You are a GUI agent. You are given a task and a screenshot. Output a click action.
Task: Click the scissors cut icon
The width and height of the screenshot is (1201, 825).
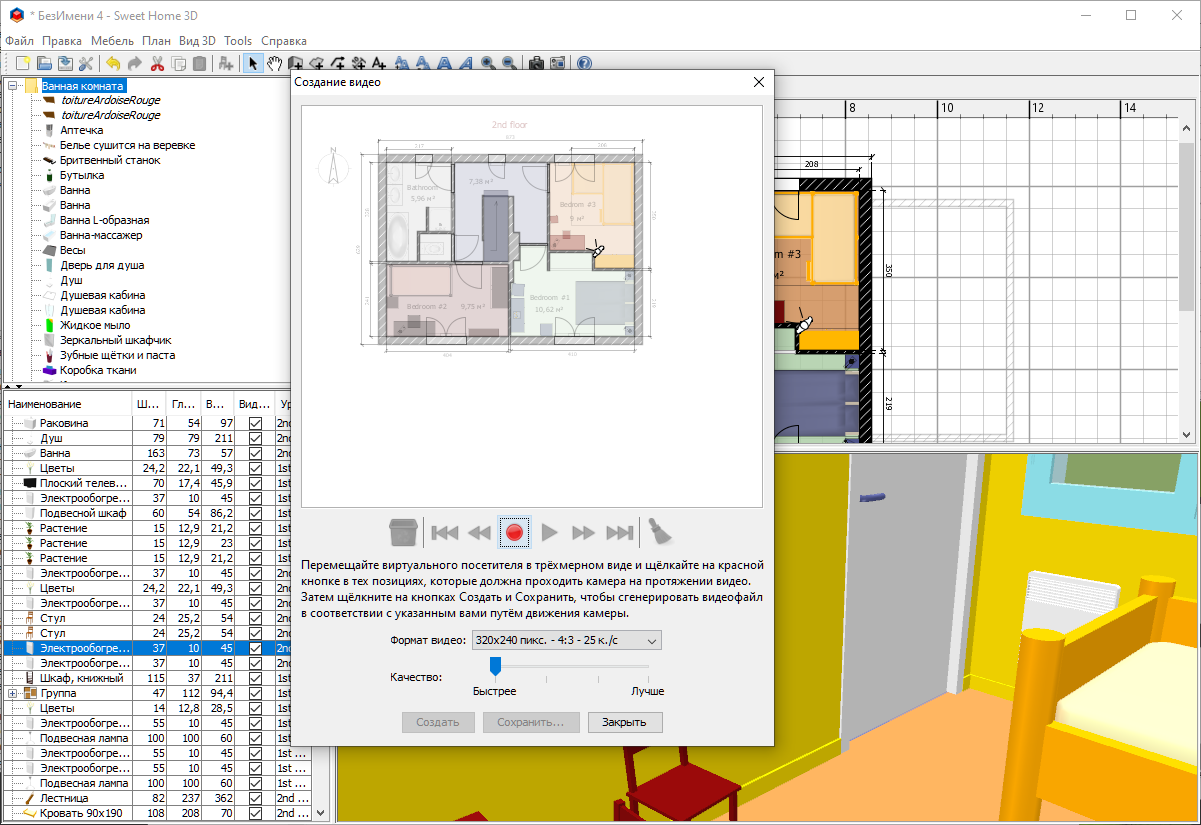[x=157, y=64]
